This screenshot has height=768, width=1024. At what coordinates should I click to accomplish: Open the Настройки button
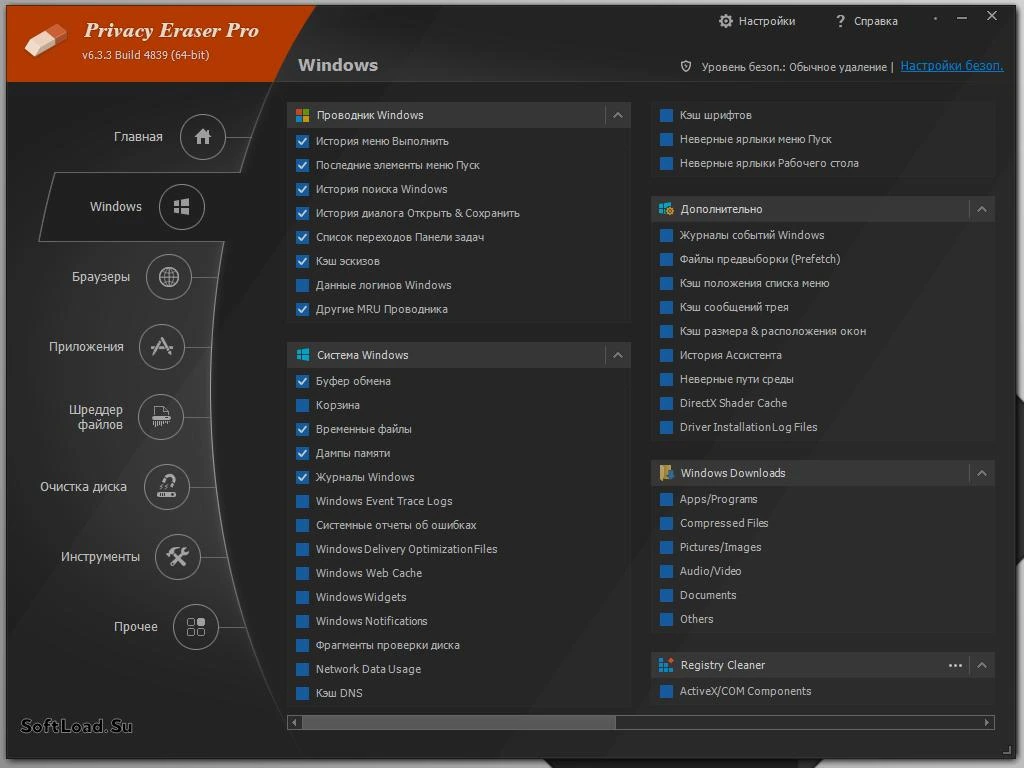[757, 21]
